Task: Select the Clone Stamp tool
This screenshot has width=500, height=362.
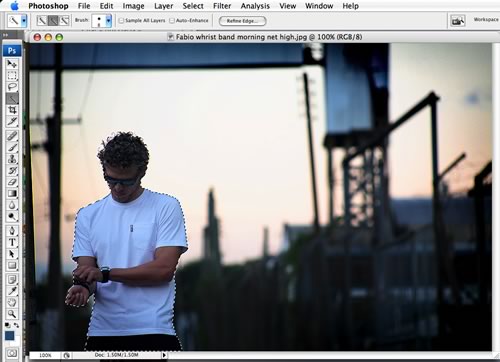Action: pyautogui.click(x=12, y=159)
